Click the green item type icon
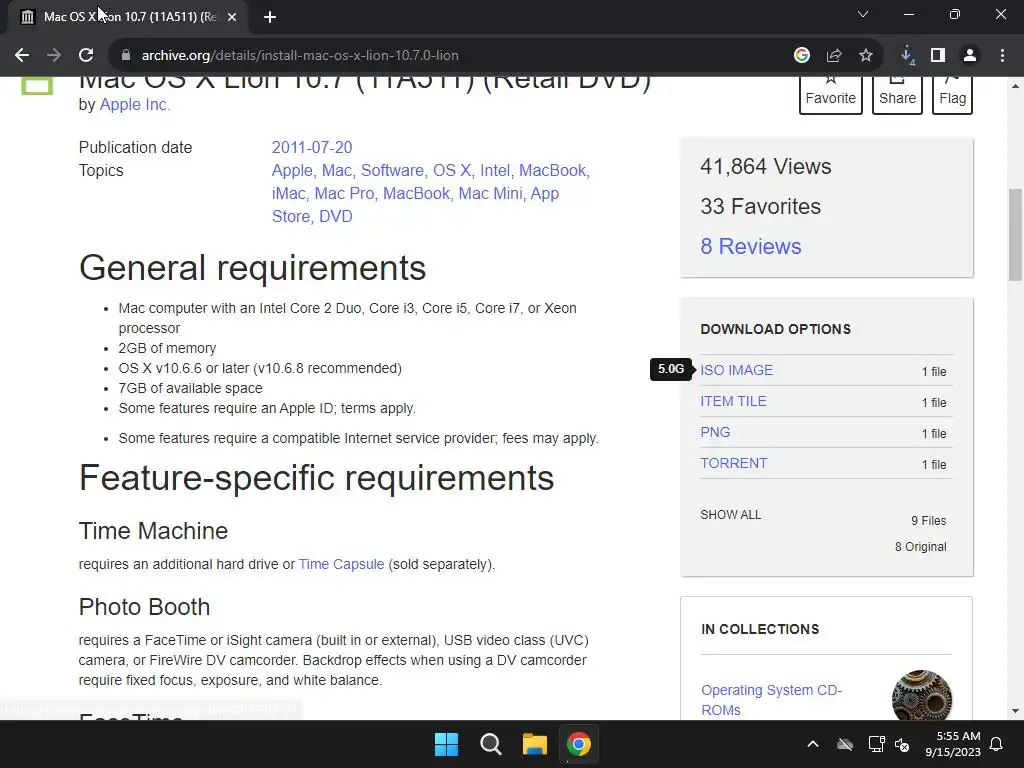 (37, 86)
